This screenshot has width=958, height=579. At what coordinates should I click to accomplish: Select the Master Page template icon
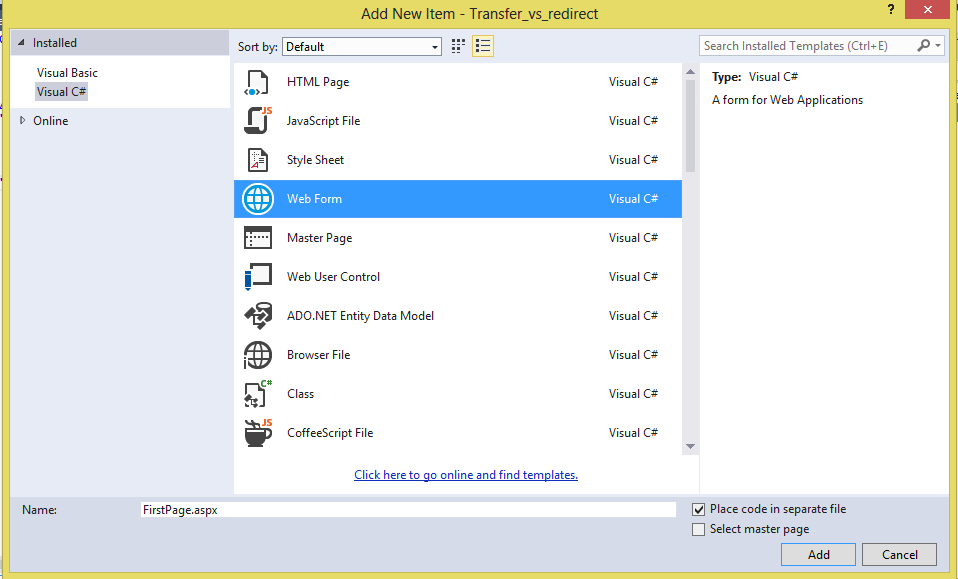pyautogui.click(x=257, y=237)
